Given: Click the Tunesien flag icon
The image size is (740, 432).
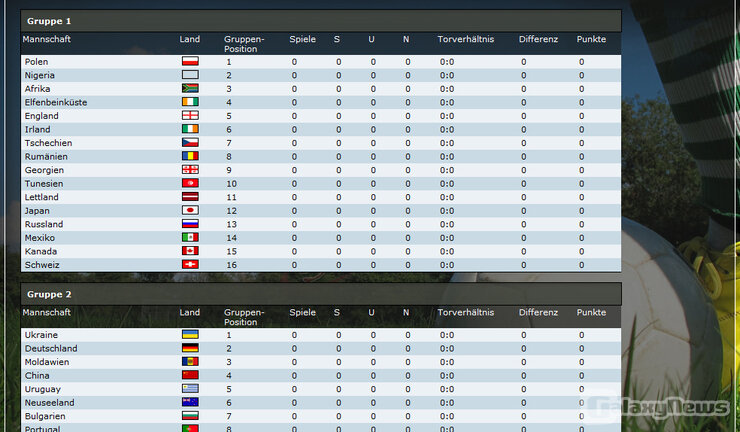Looking at the screenshot, I should coord(189,184).
